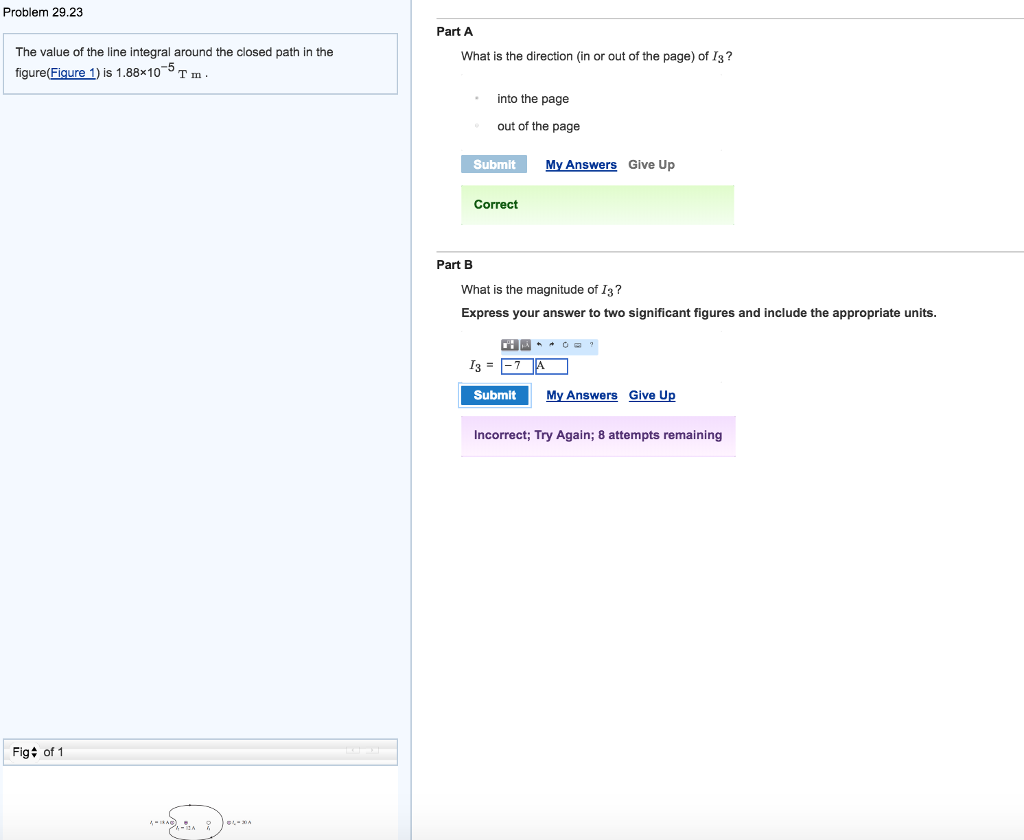Click the units input field containing A
Image resolution: width=1024 pixels, height=840 pixels.
click(x=551, y=366)
